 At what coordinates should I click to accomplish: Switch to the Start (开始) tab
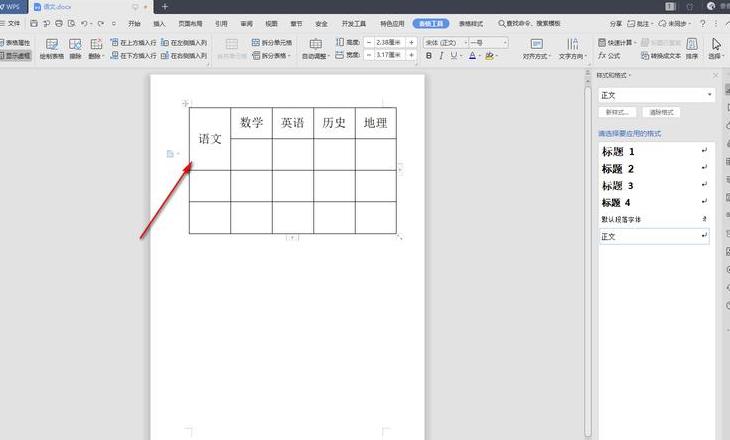pos(134,23)
